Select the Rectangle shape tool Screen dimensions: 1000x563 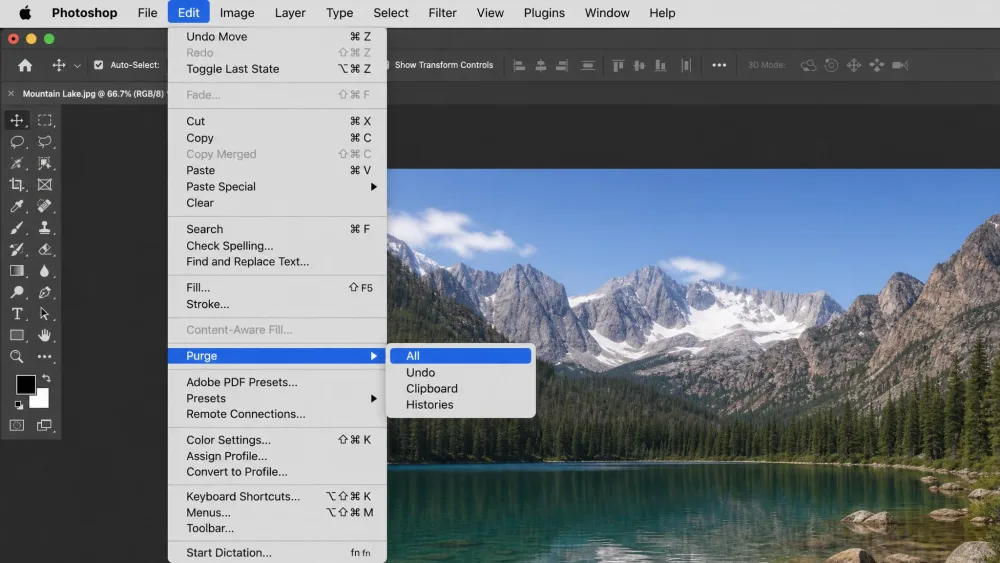click(17, 335)
